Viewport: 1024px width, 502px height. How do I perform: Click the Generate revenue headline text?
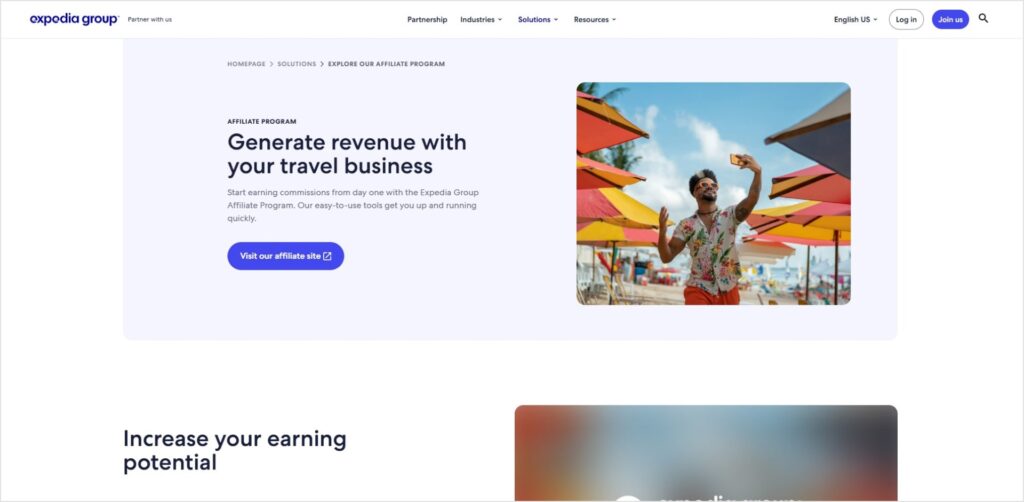(347, 154)
